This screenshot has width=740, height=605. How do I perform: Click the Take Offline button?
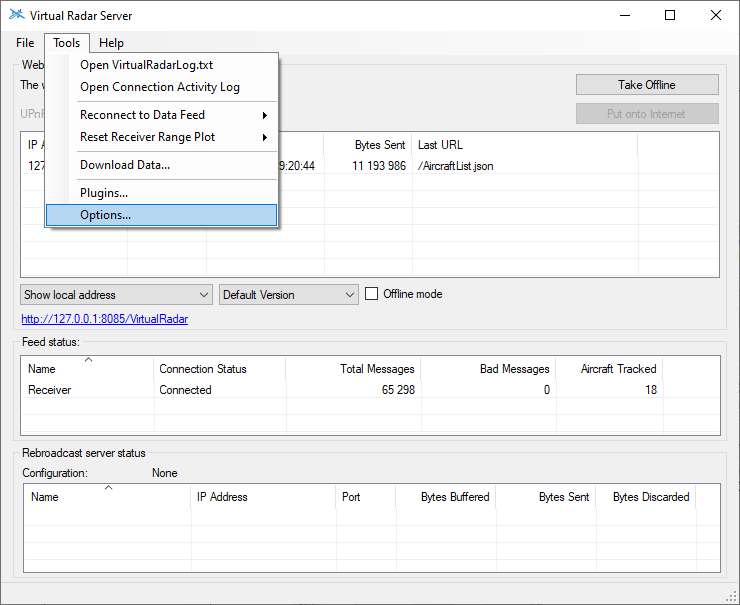(x=647, y=85)
